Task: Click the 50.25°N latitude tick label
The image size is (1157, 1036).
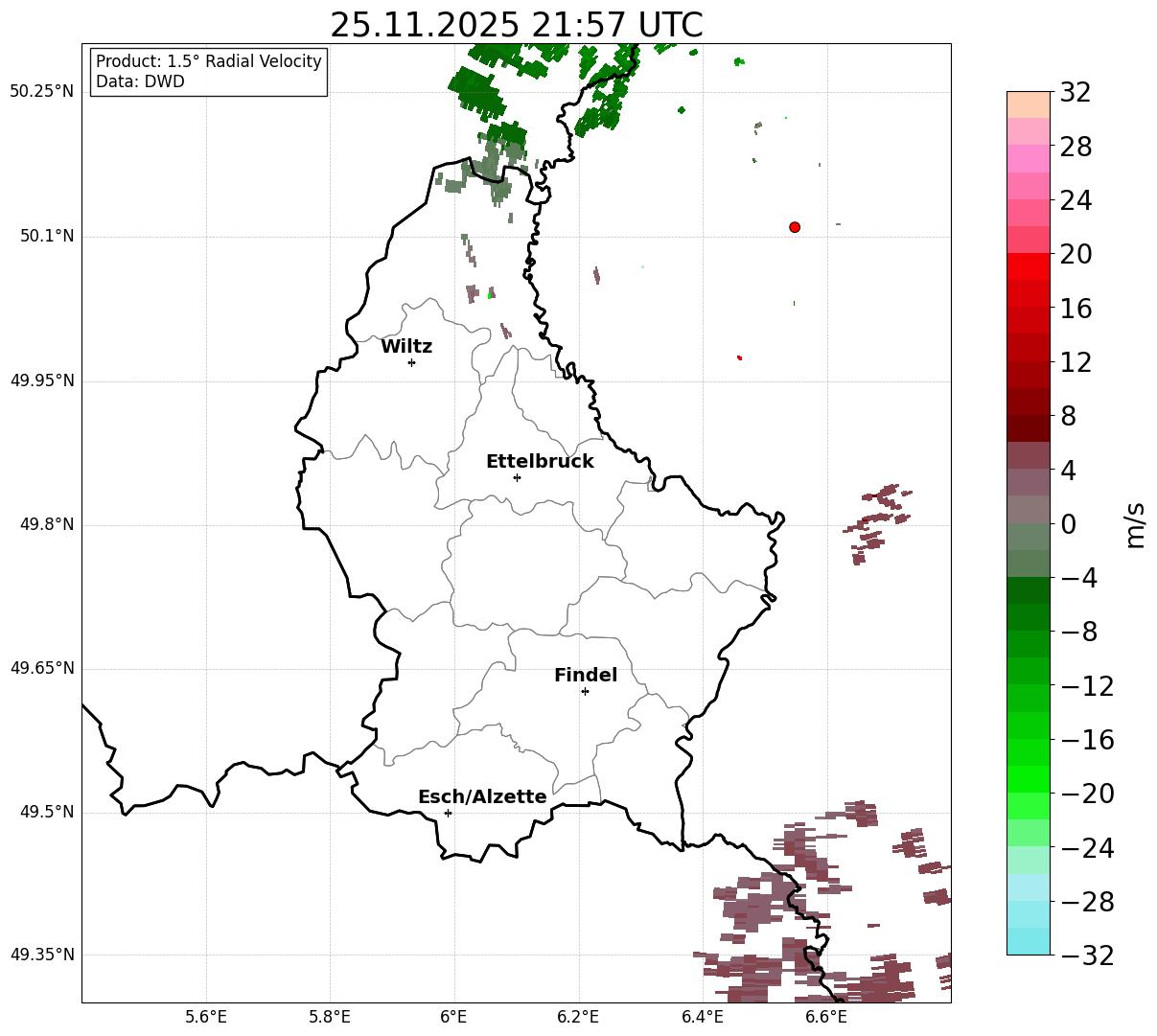Action: click(x=42, y=92)
